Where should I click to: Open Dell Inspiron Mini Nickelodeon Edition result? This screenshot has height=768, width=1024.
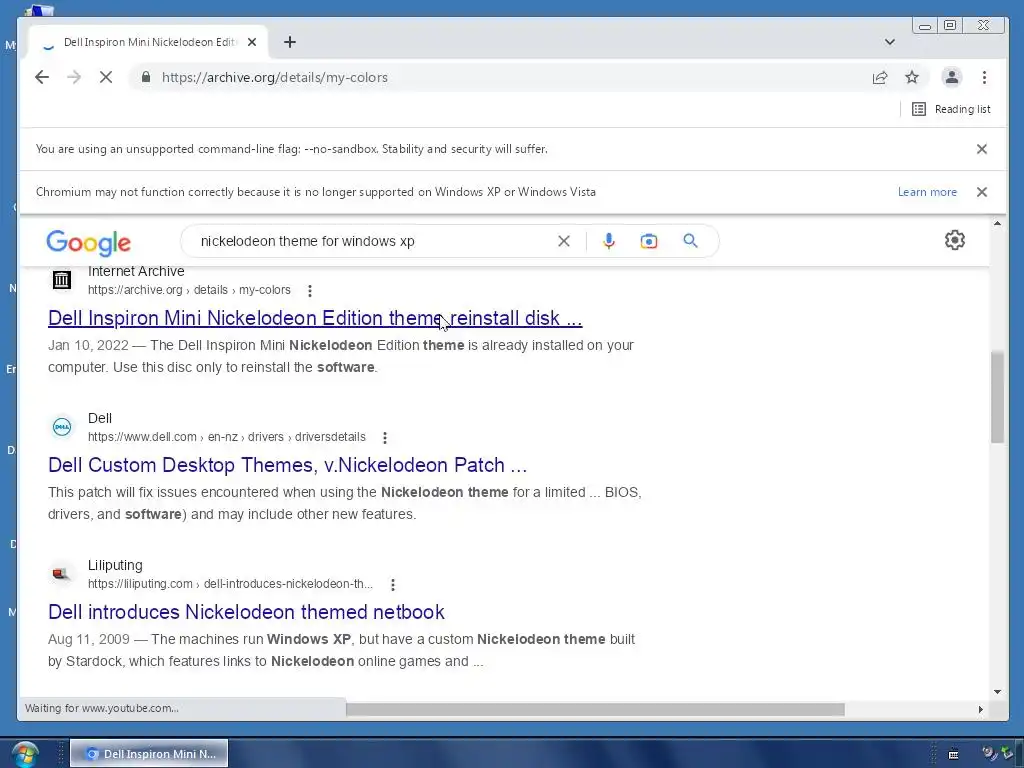tap(315, 318)
